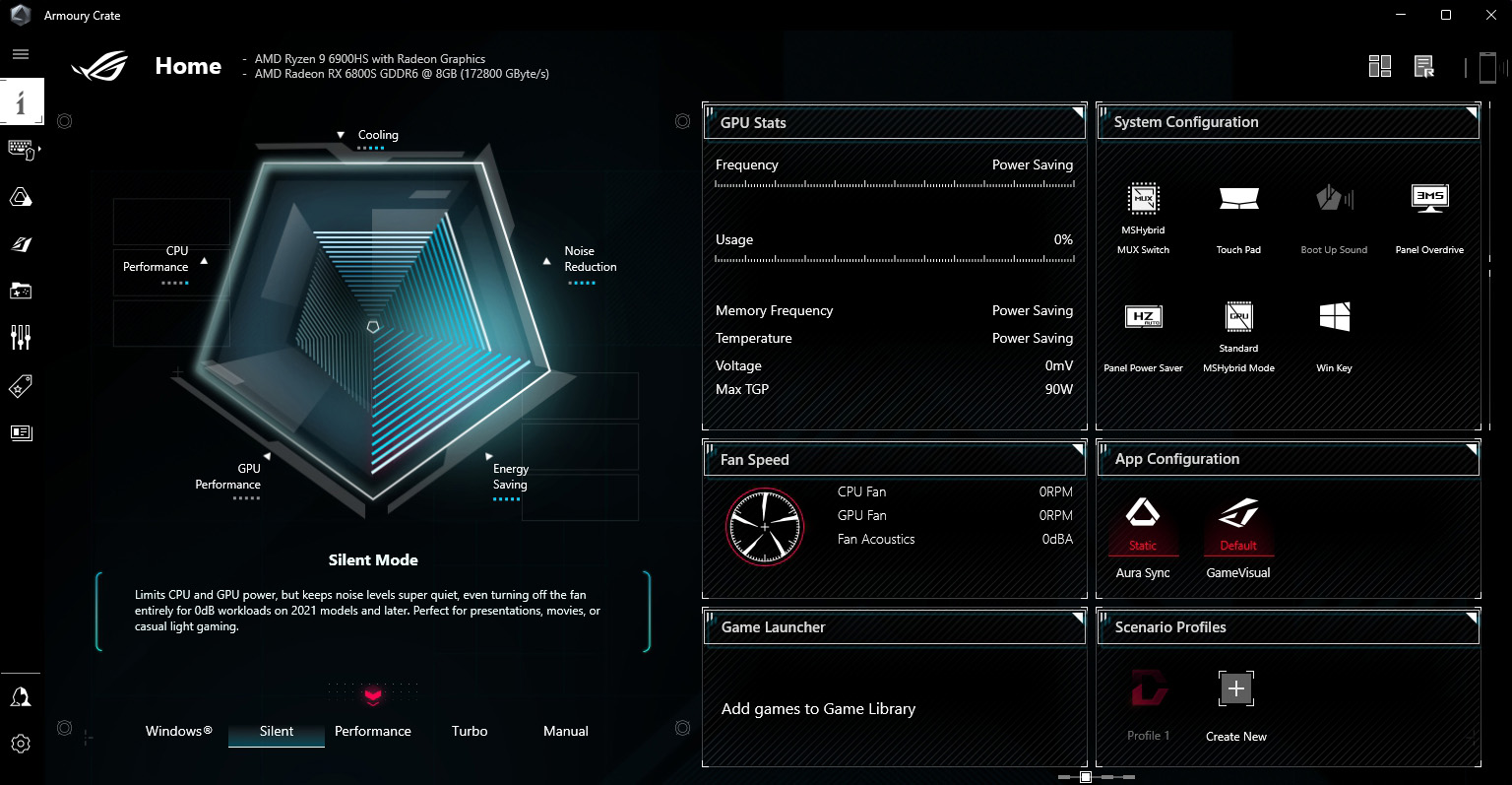Click the Energy Saving label
This screenshot has height=785, width=1512.
(x=510, y=477)
